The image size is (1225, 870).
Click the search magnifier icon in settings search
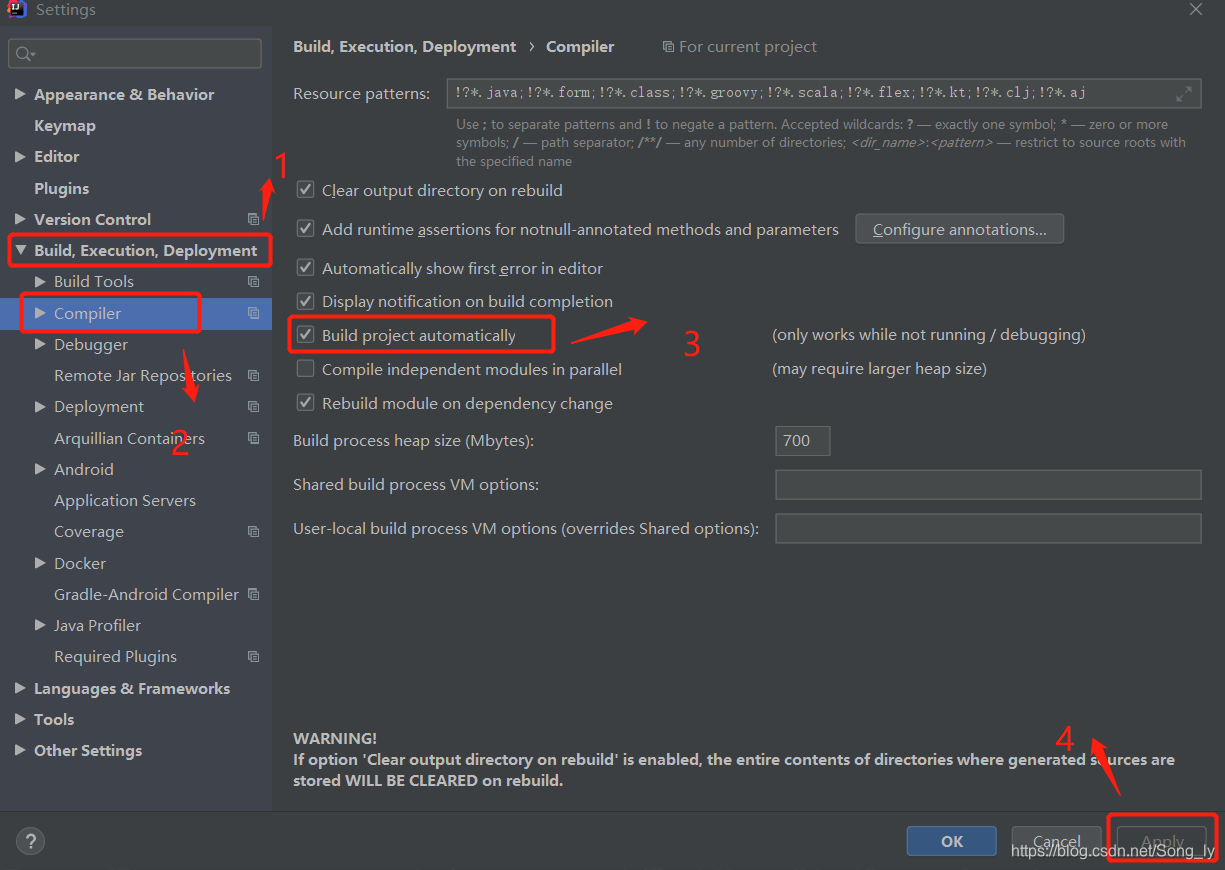point(24,53)
